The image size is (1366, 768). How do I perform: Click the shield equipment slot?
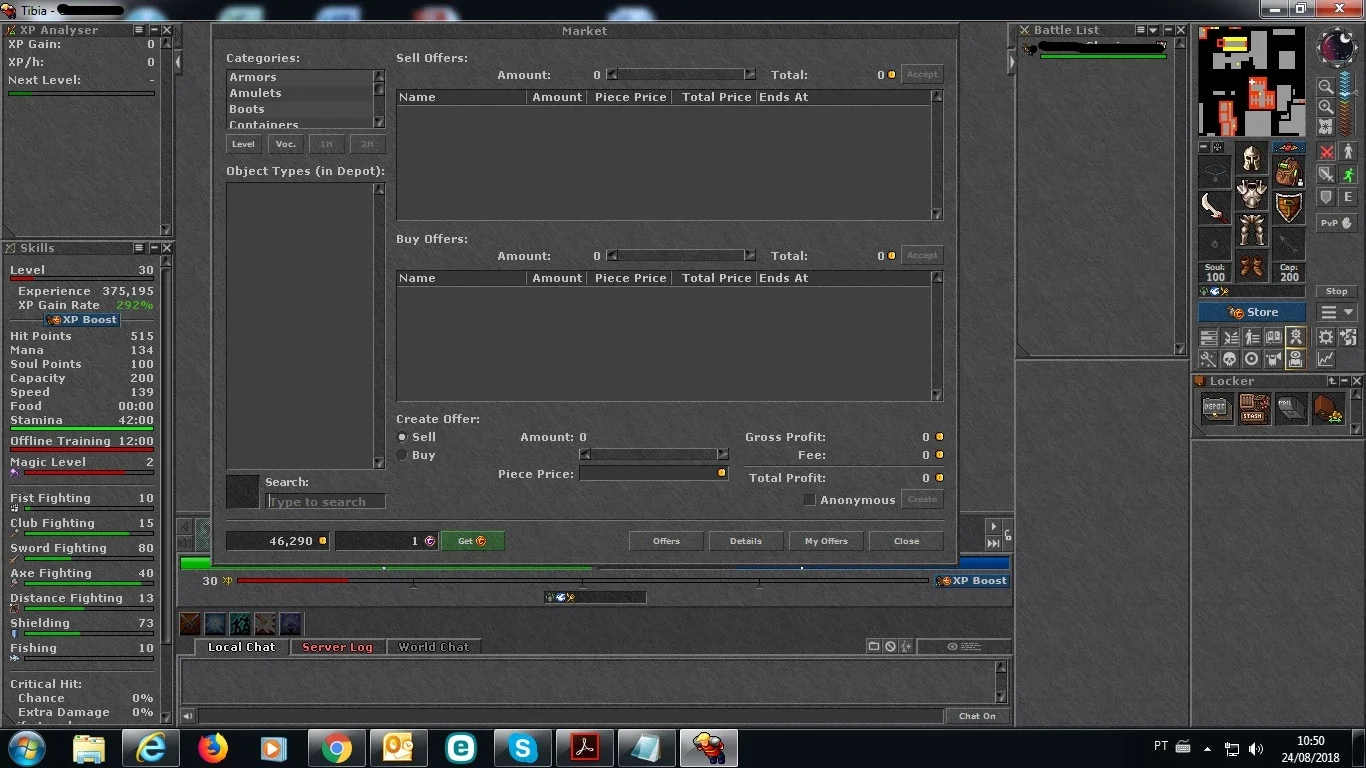(1289, 208)
